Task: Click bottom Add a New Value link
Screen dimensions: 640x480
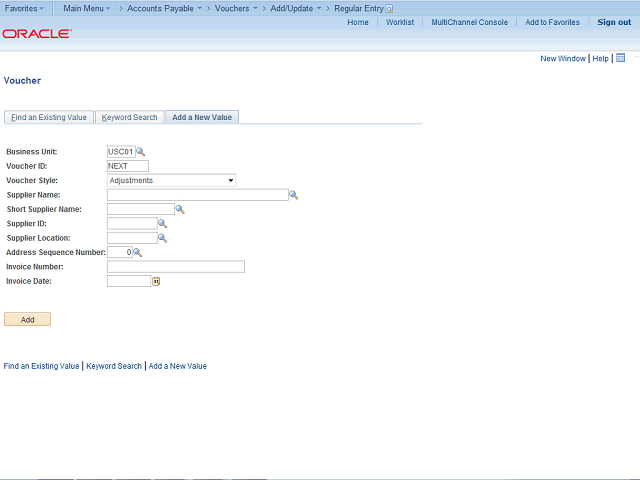Action: tap(178, 366)
